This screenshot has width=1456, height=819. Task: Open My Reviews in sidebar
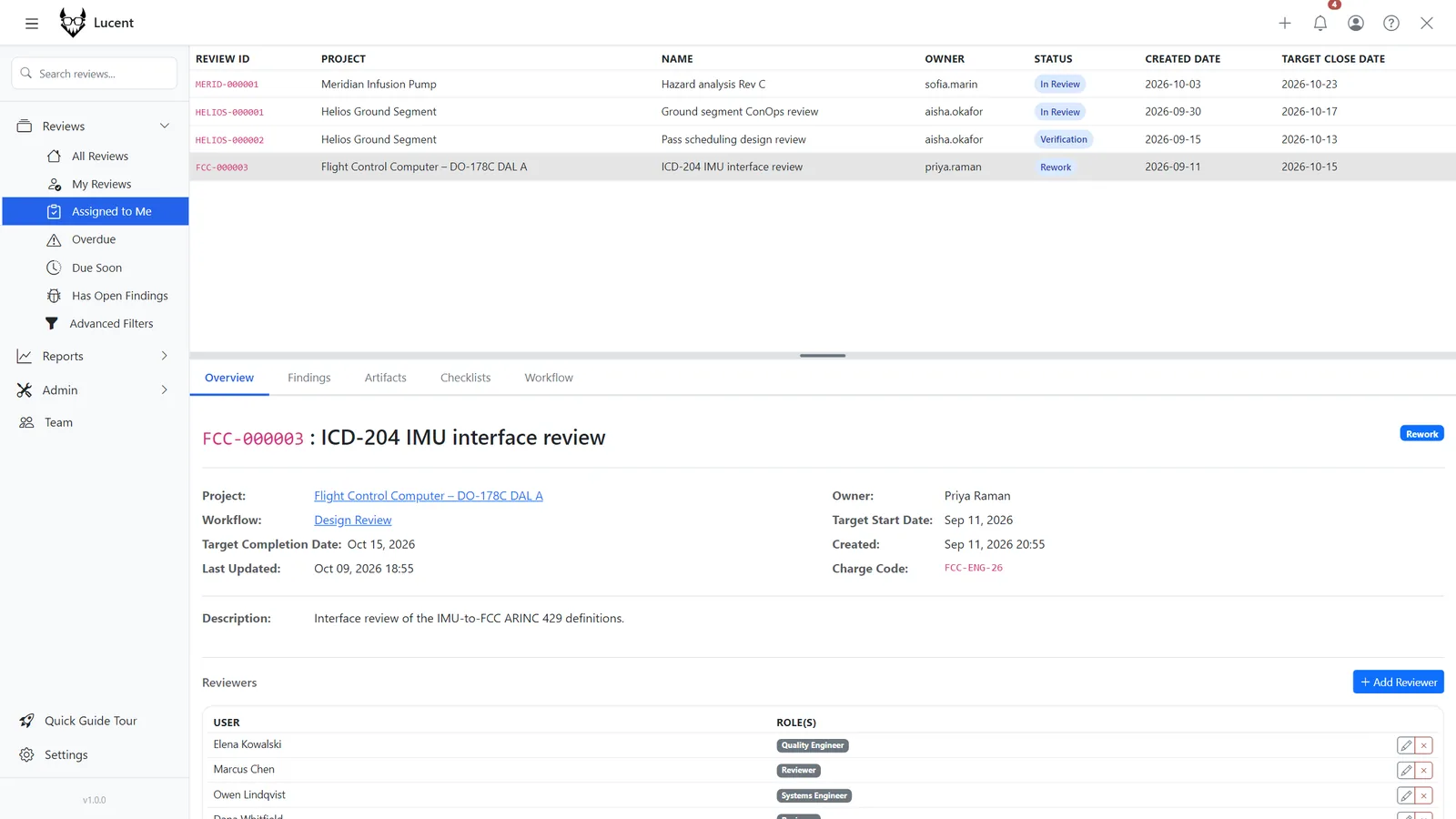tap(96, 185)
